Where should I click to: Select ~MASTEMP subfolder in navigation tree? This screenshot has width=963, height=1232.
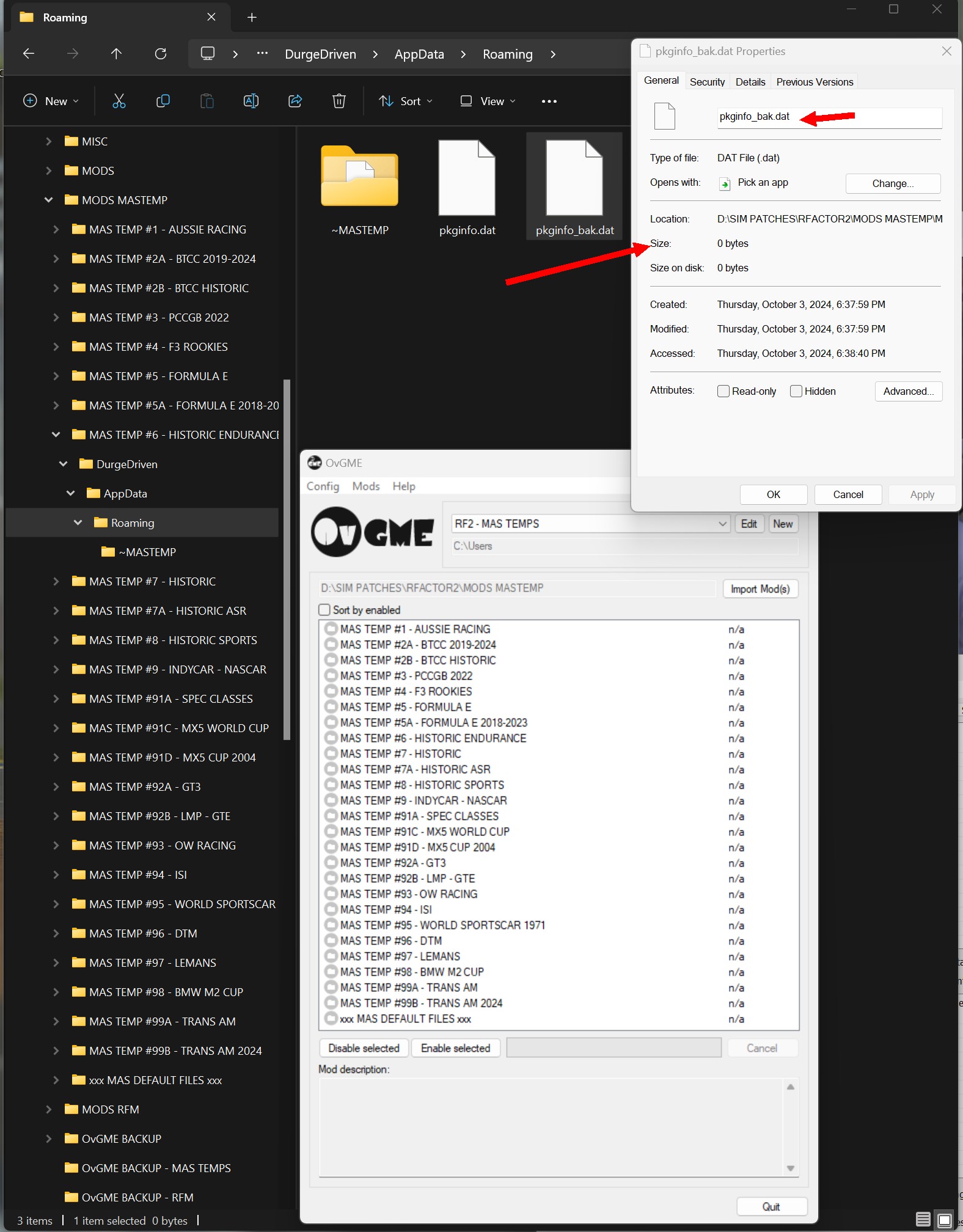pyautogui.click(x=147, y=552)
